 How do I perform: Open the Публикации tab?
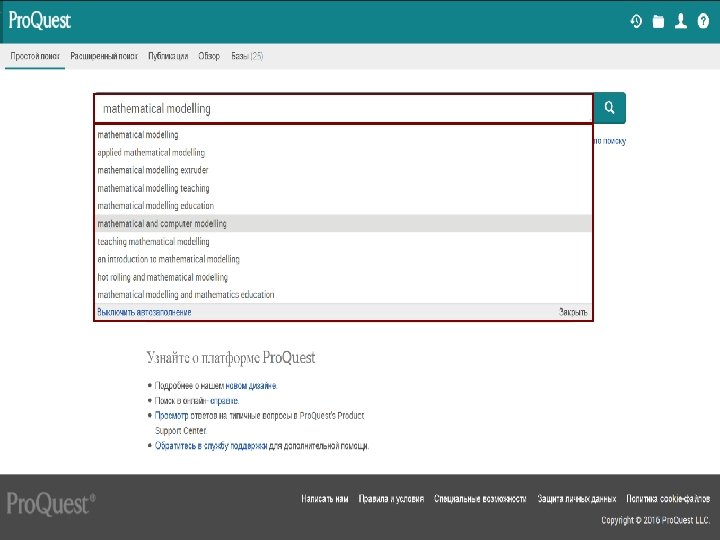(x=168, y=56)
